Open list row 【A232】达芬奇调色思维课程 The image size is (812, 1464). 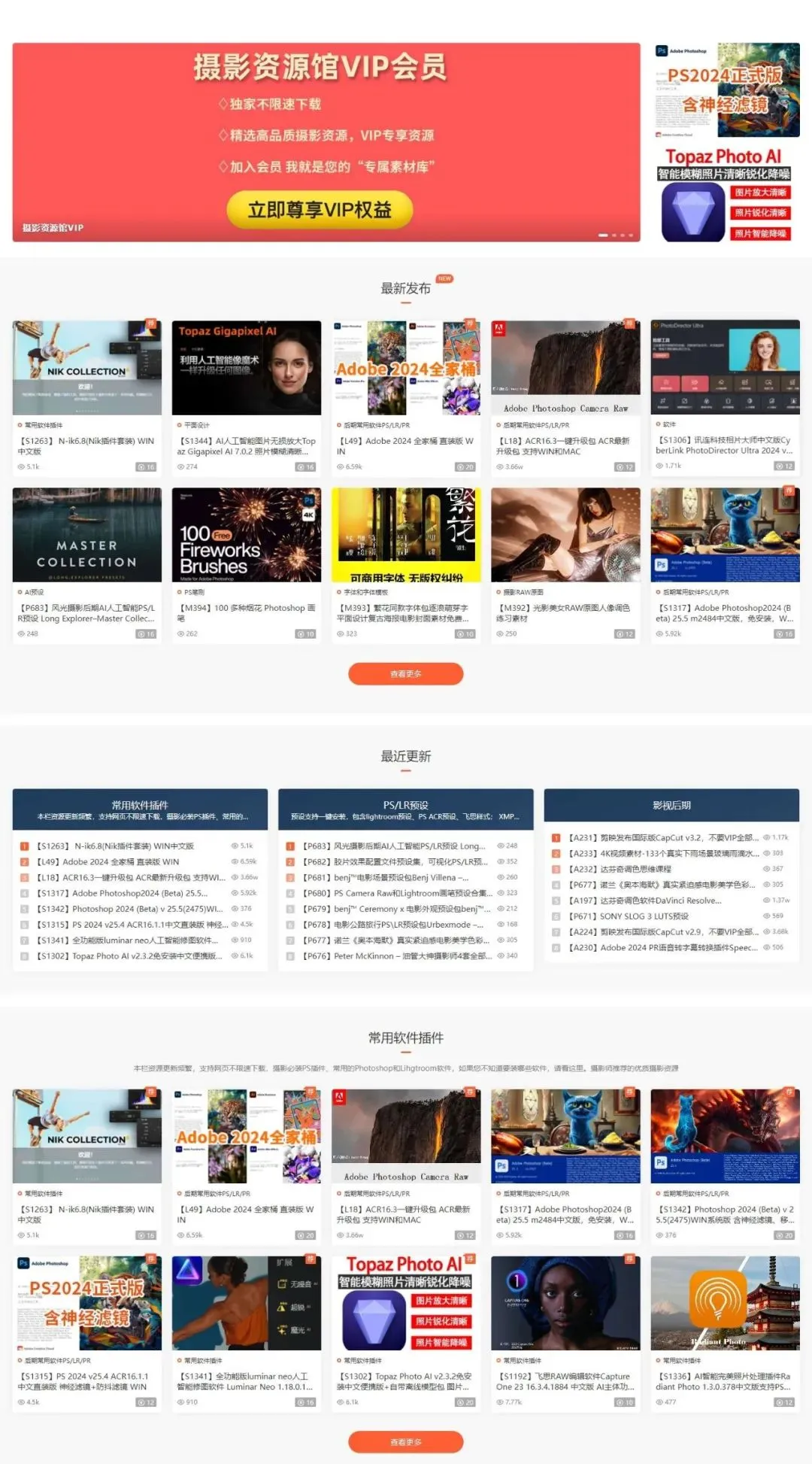click(x=620, y=869)
